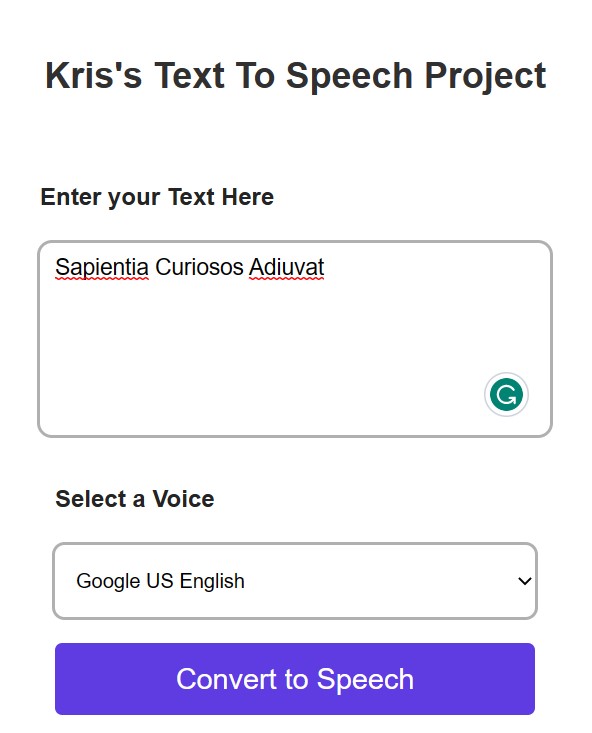This screenshot has height=733, width=592.
Task: Click the Select a Voice label
Action: [135, 499]
